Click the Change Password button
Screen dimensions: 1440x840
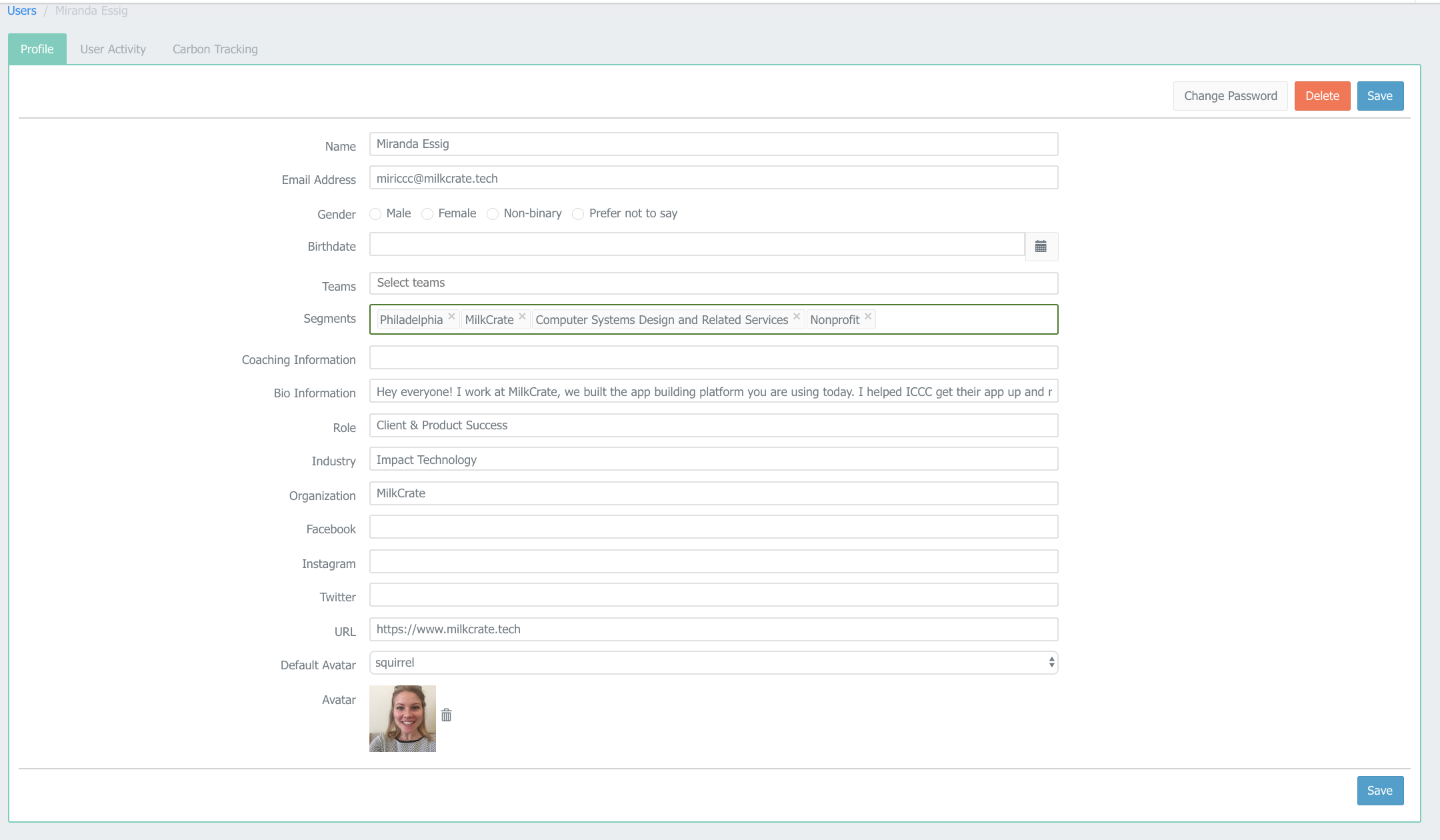pyautogui.click(x=1231, y=96)
